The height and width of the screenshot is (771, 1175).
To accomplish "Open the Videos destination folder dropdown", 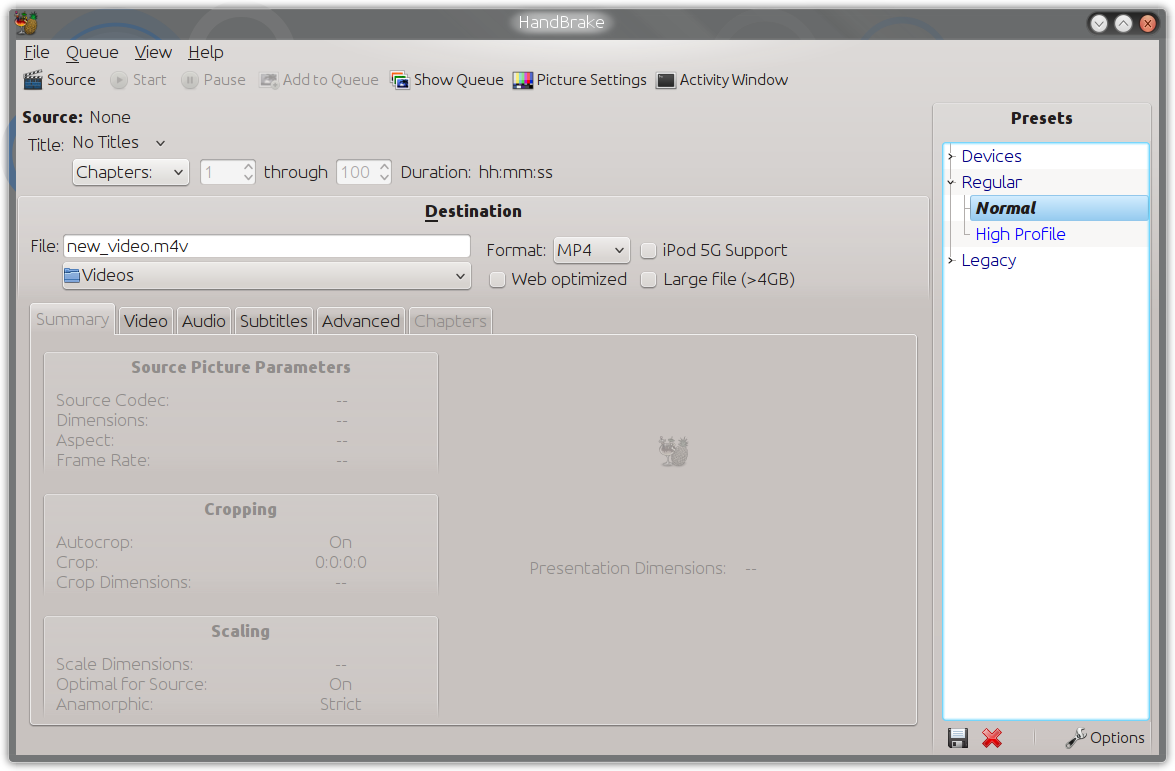I will point(267,276).
